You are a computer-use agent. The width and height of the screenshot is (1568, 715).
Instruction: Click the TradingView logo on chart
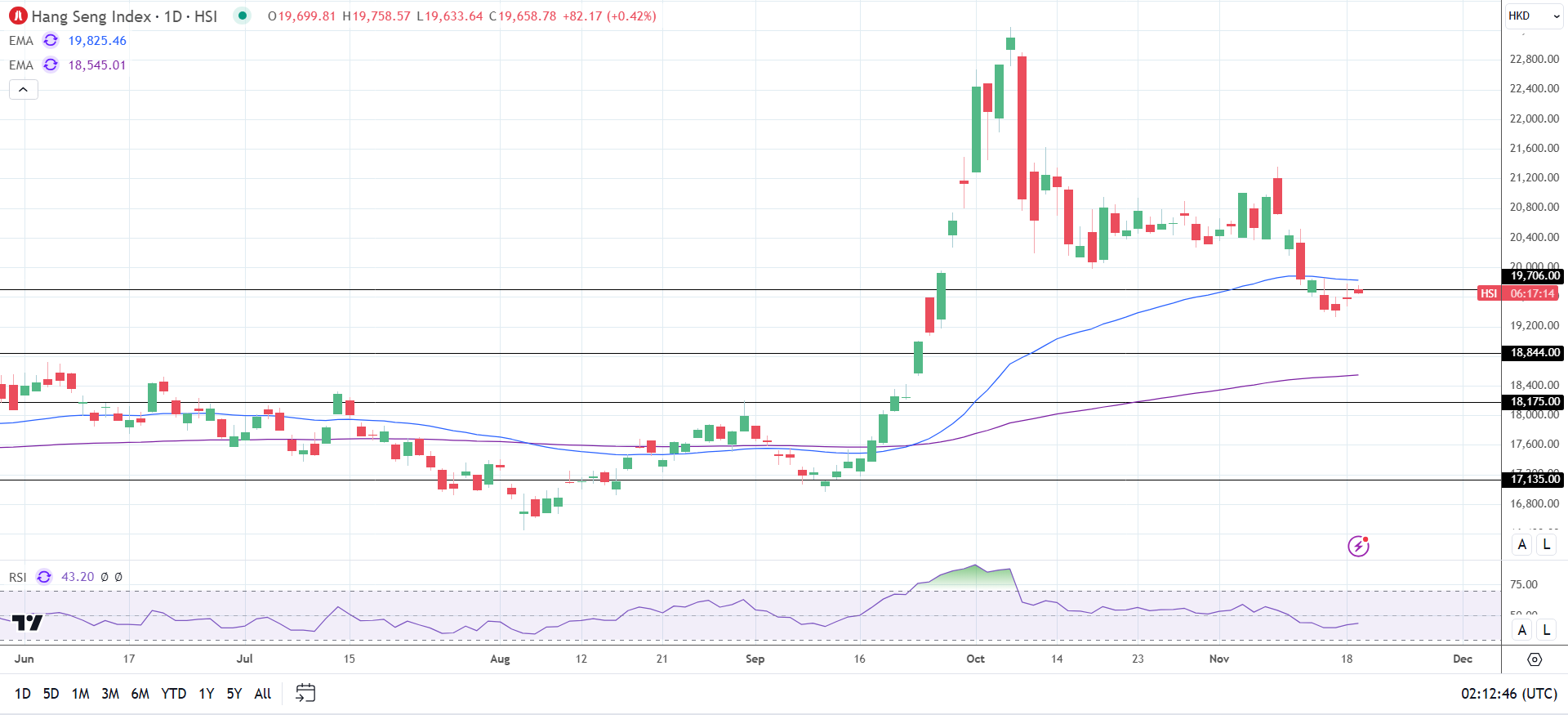(28, 623)
